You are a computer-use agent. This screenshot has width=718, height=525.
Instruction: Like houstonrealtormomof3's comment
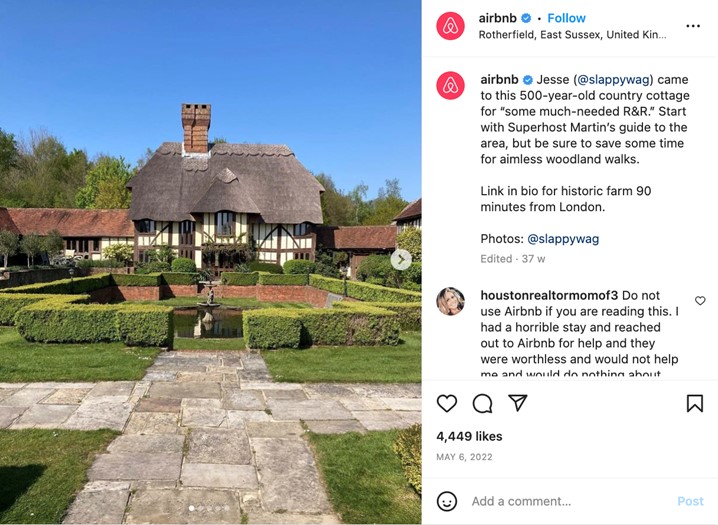point(700,301)
